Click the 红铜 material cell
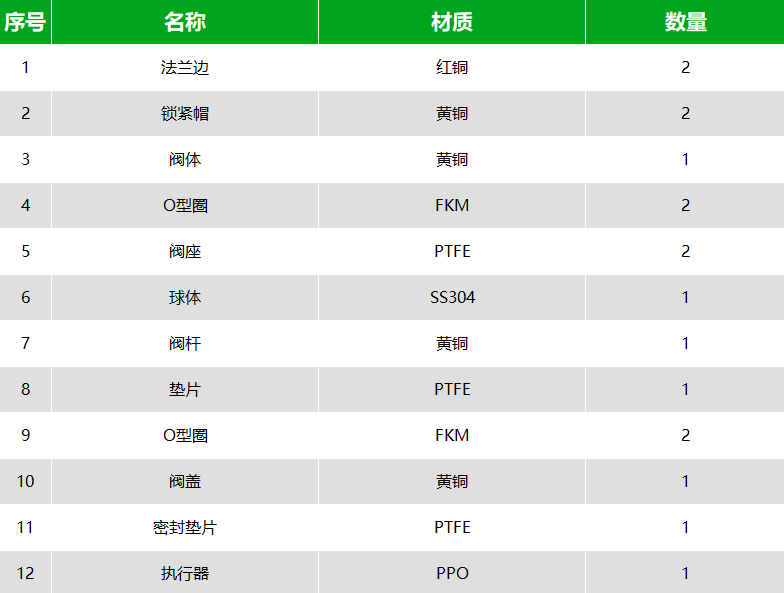This screenshot has height=593, width=784. click(x=452, y=68)
